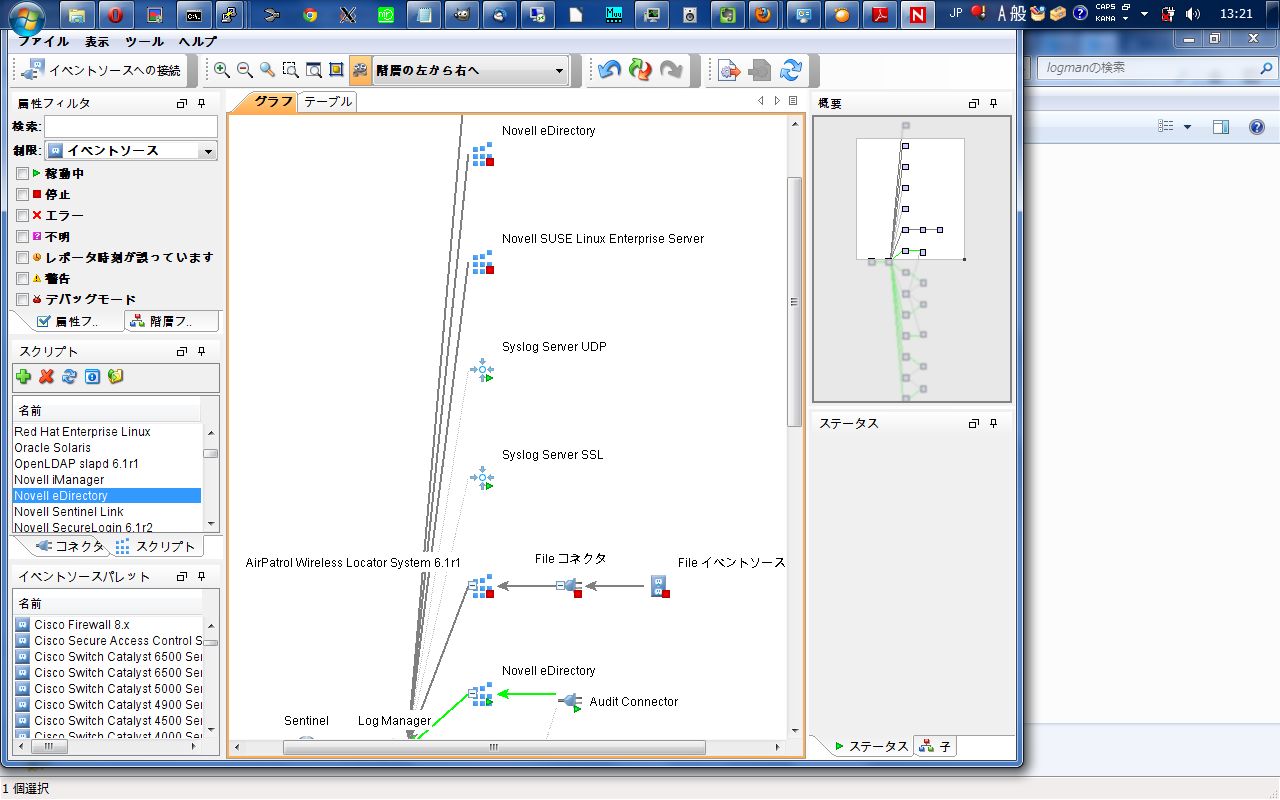Click the yellow folder icon in the script toolbar
This screenshot has height=800, width=1280.
point(115,377)
